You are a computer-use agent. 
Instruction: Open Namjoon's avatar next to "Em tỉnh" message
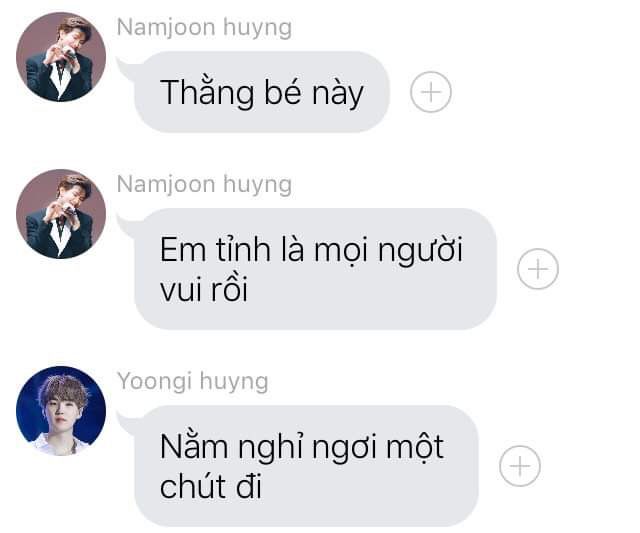coord(61,213)
